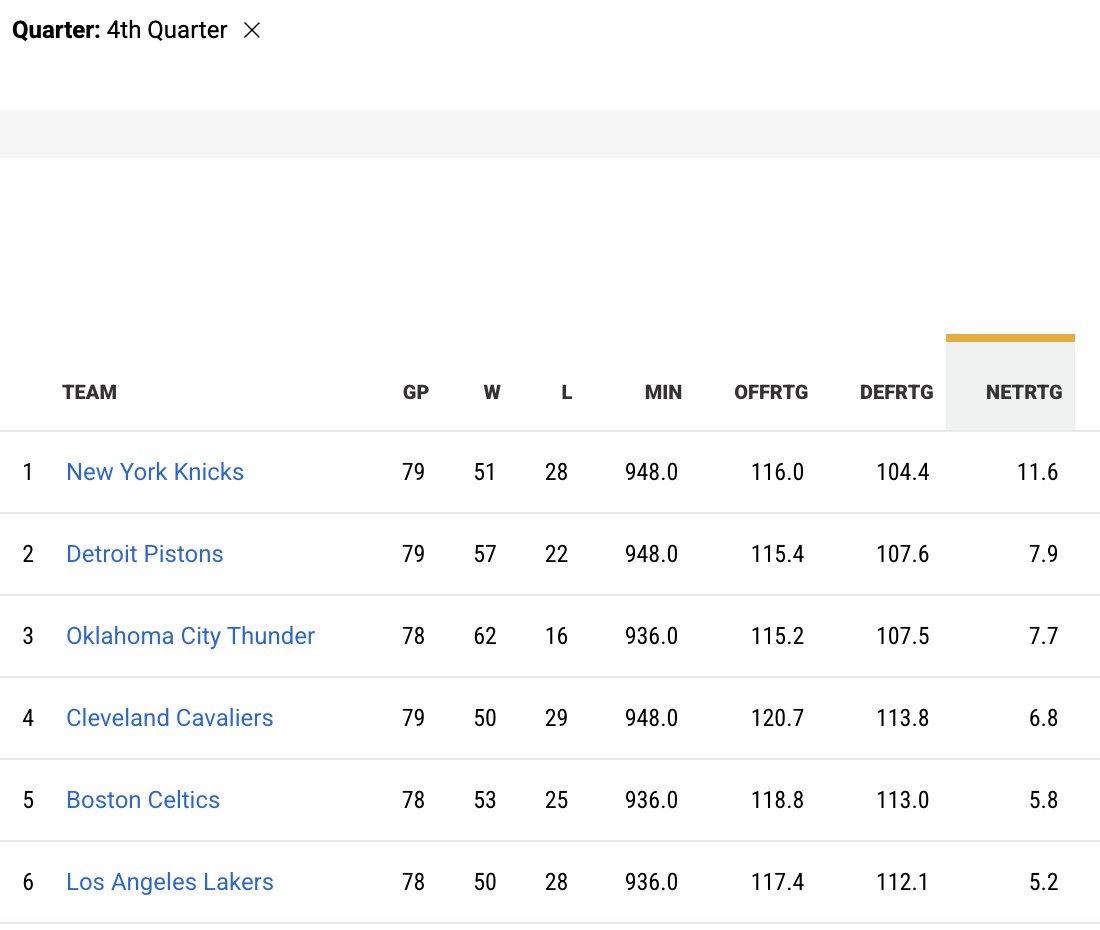Open the New York Knicks team link
Screen dimensions: 1100x930
pos(155,472)
